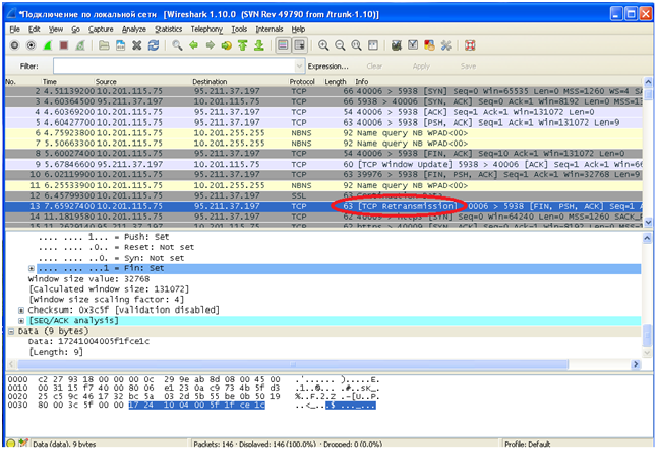The height and width of the screenshot is (452, 655).
Task: Open the Edit menu
Action: pyautogui.click(x=34, y=29)
